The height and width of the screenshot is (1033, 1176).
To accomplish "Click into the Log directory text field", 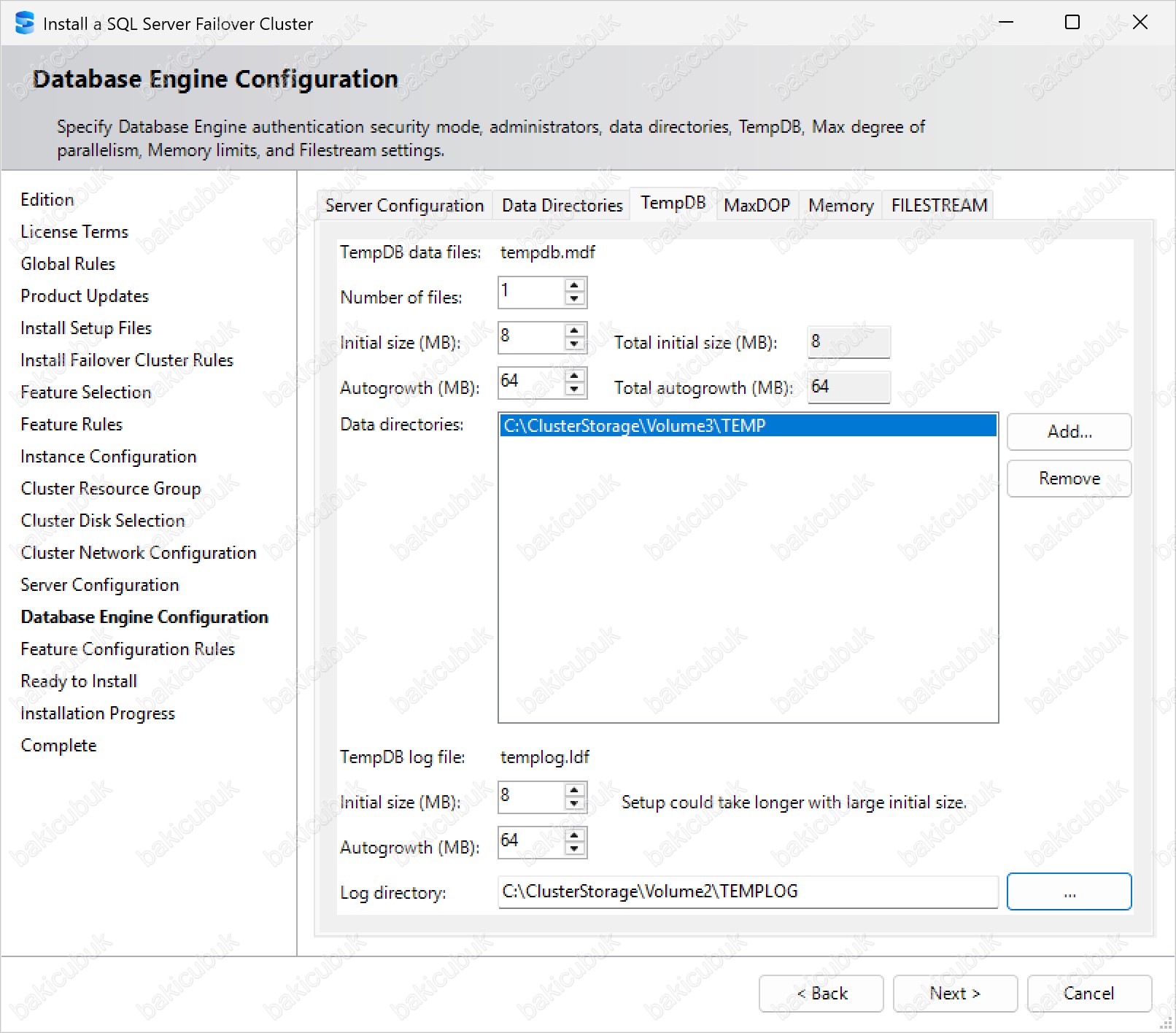I will point(747,891).
